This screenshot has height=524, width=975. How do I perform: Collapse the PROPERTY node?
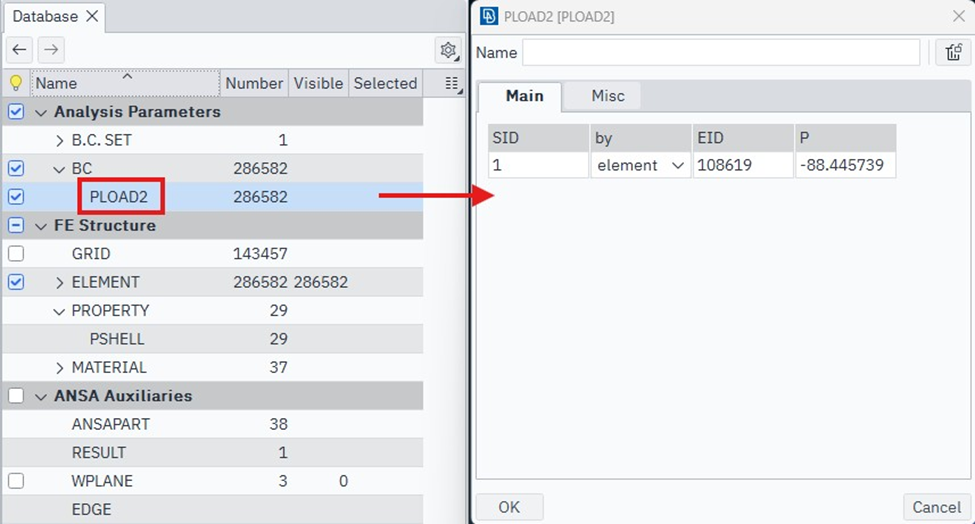[59, 311]
